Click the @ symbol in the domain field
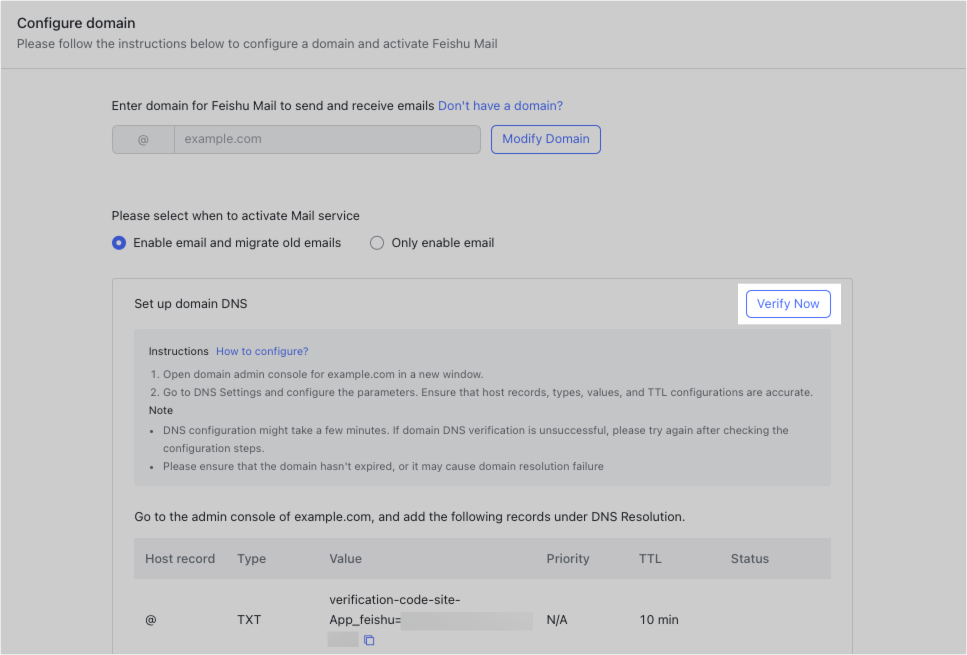This screenshot has height=655, width=967. 142,139
